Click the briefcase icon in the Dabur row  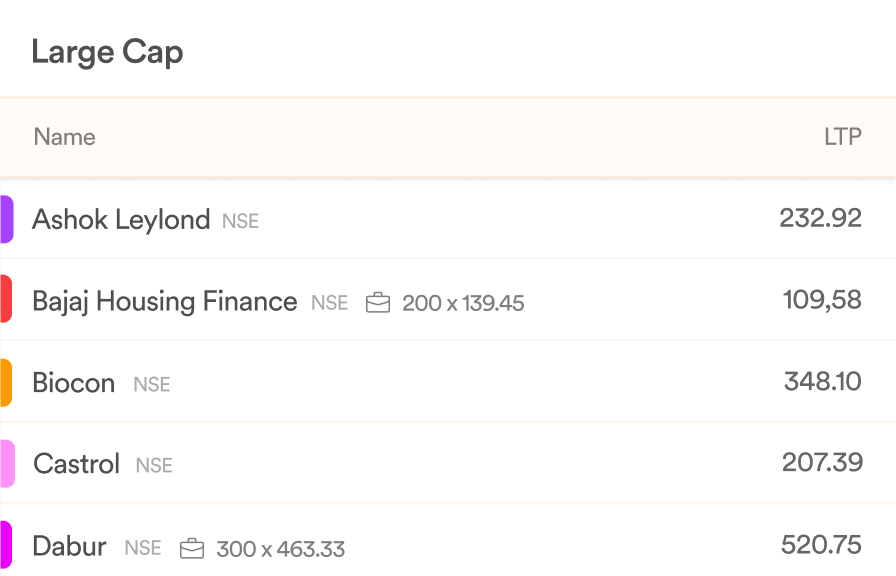click(x=191, y=549)
